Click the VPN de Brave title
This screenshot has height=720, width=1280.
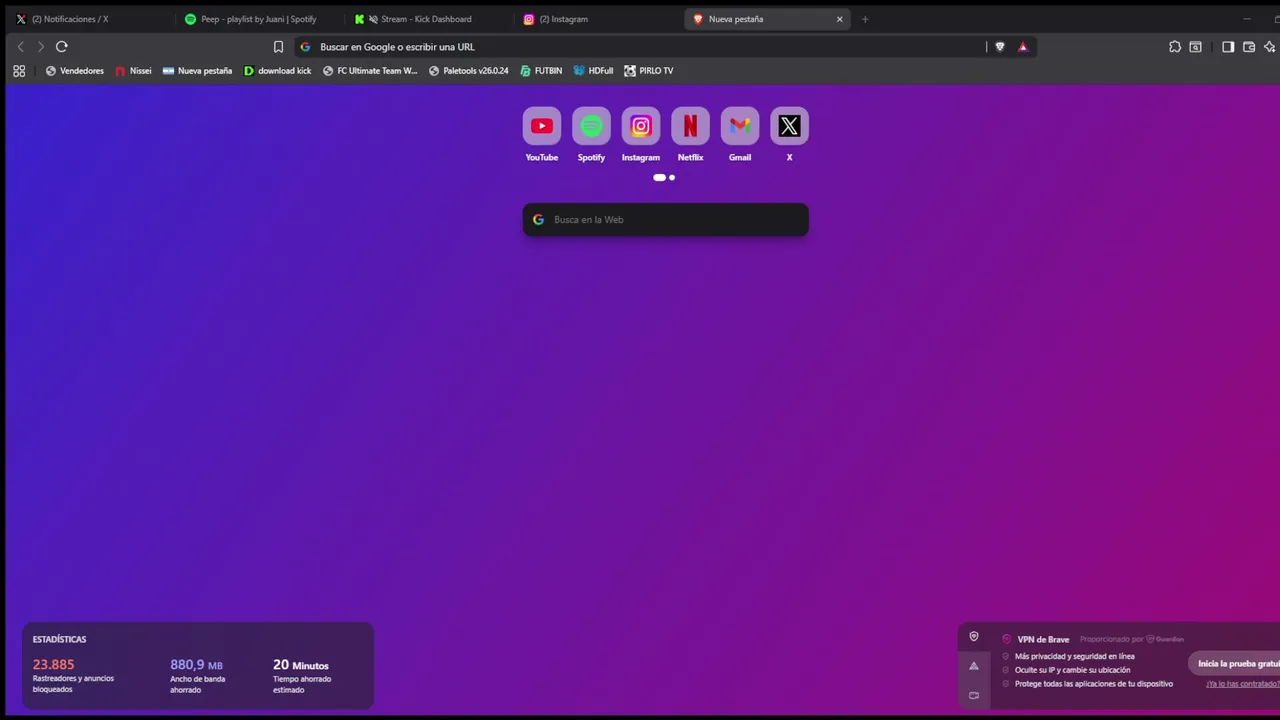[1043, 639]
